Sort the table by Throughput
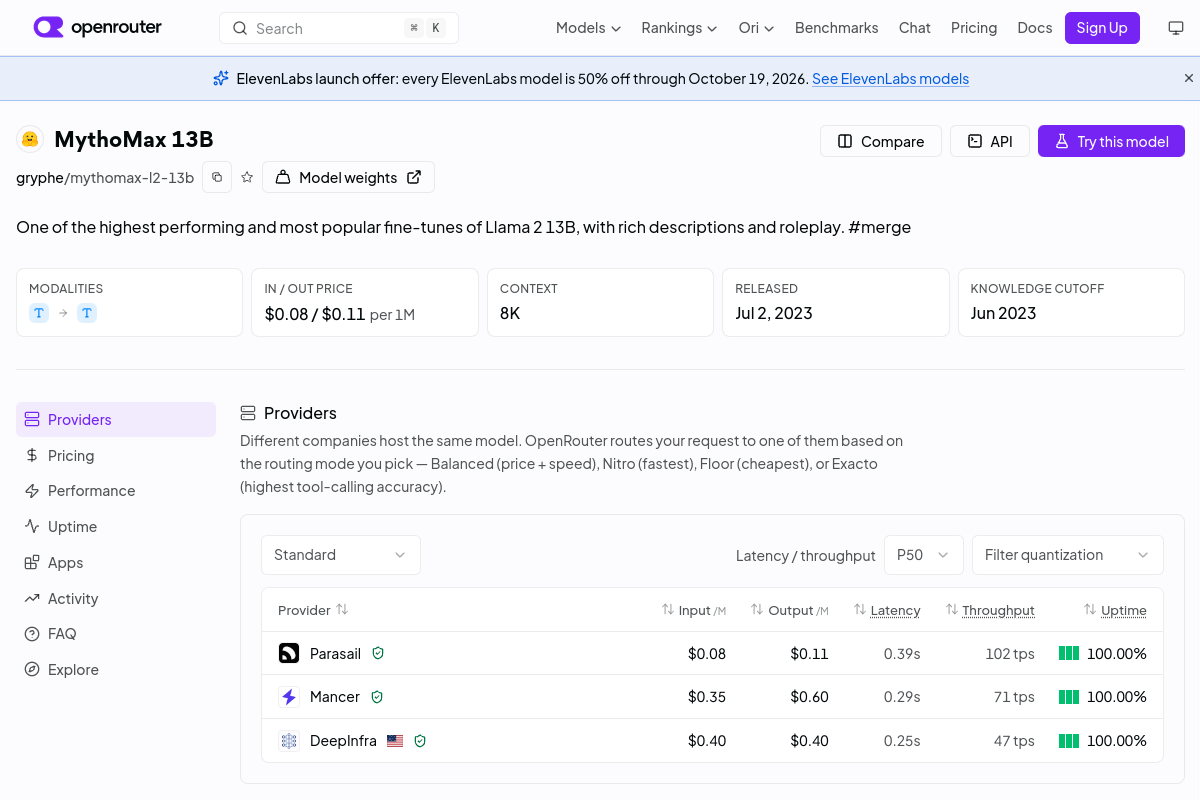This screenshot has height=800, width=1200. coord(990,610)
